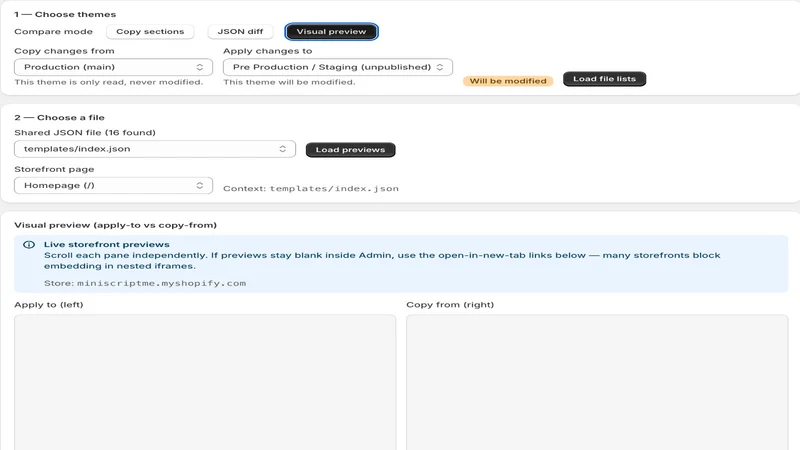This screenshot has height=450, width=800.
Task: Click the 'Apply to (left)' label
Action: pos(48,305)
